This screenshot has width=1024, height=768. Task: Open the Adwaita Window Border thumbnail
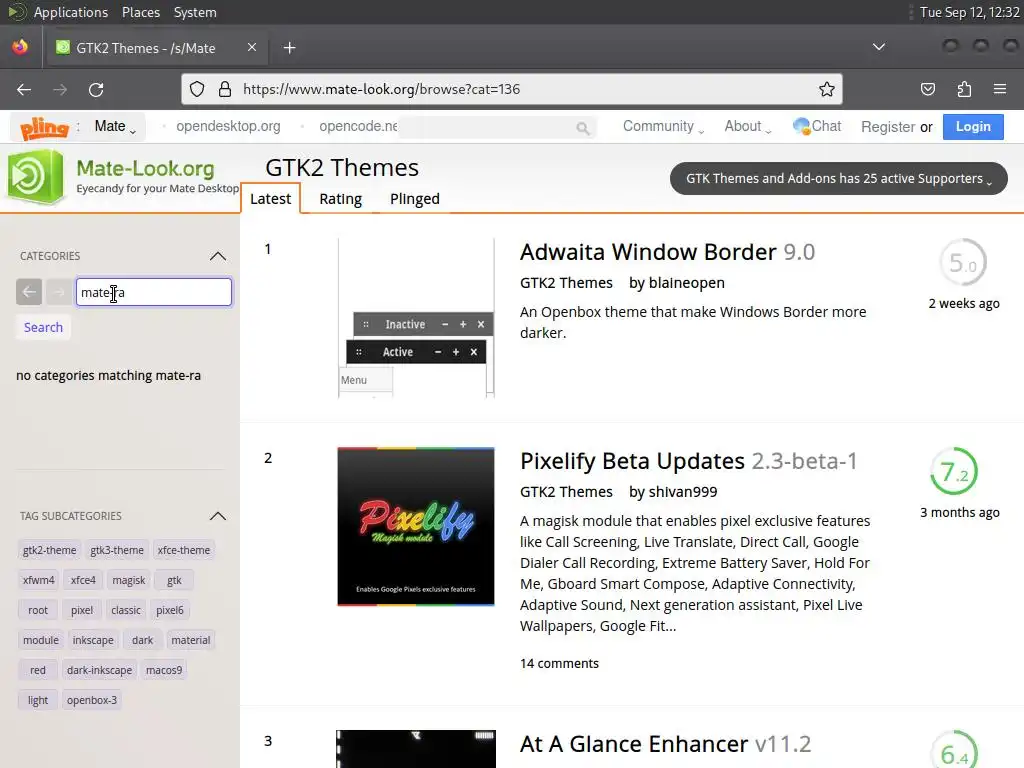click(x=416, y=318)
